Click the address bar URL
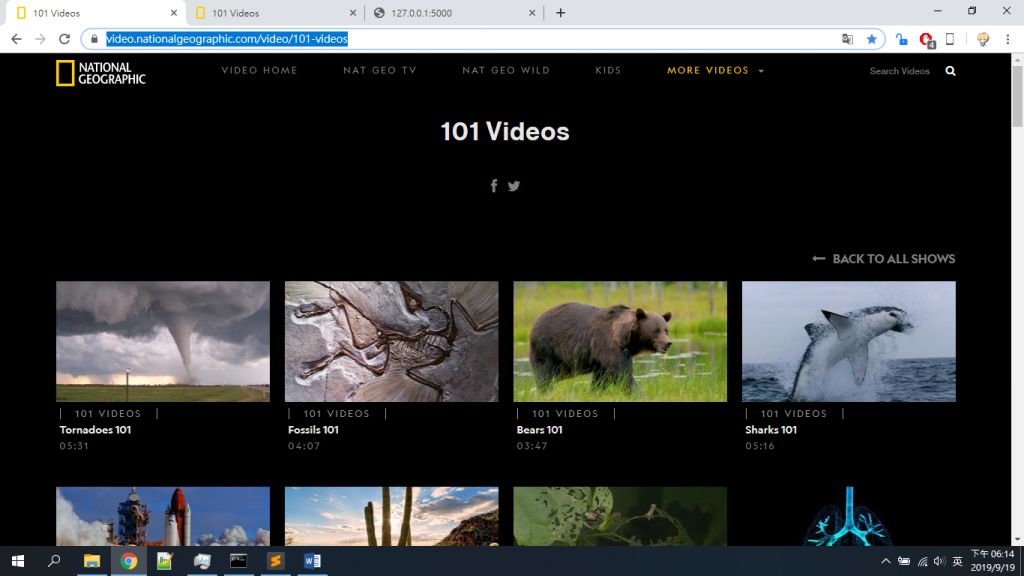 [227, 39]
